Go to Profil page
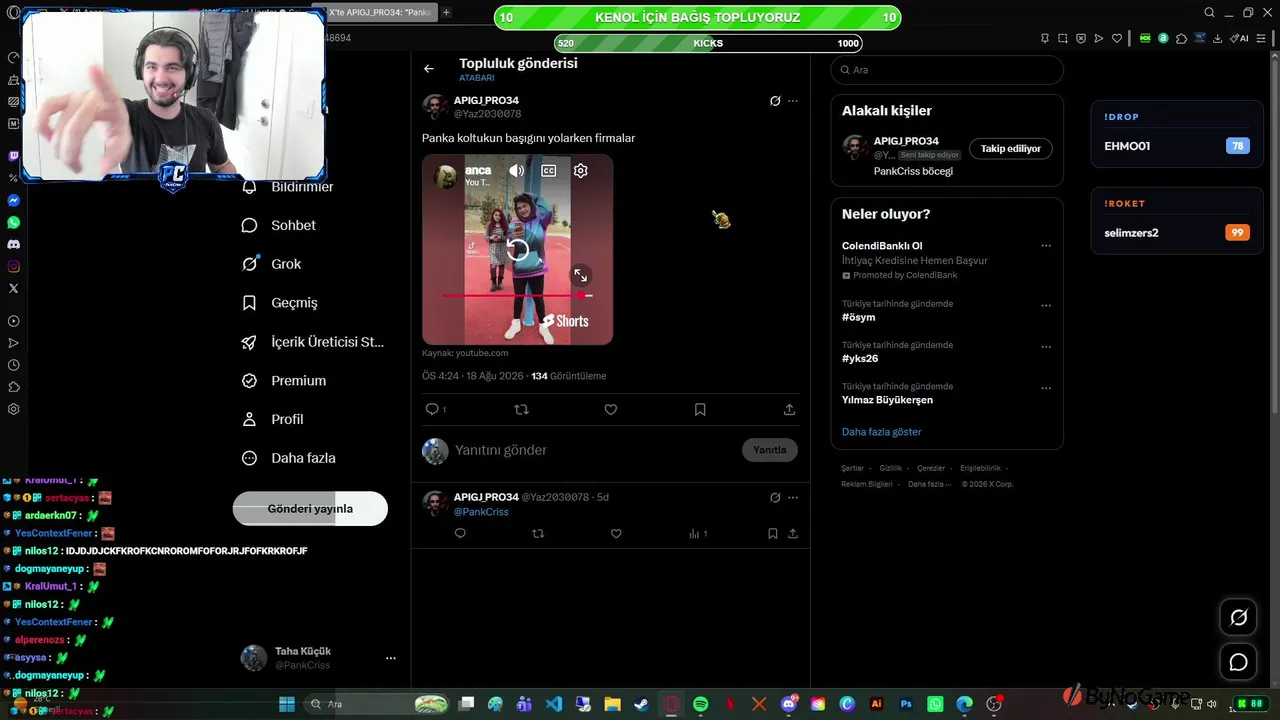This screenshot has height=720, width=1280. 272,420
